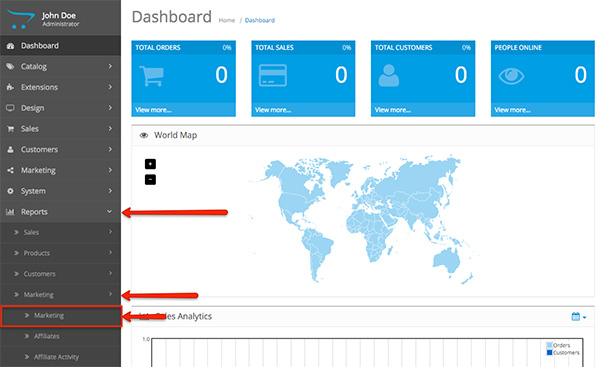600x367 pixels.
Task: Expand the Catalog menu chevron
Action: tap(110, 66)
